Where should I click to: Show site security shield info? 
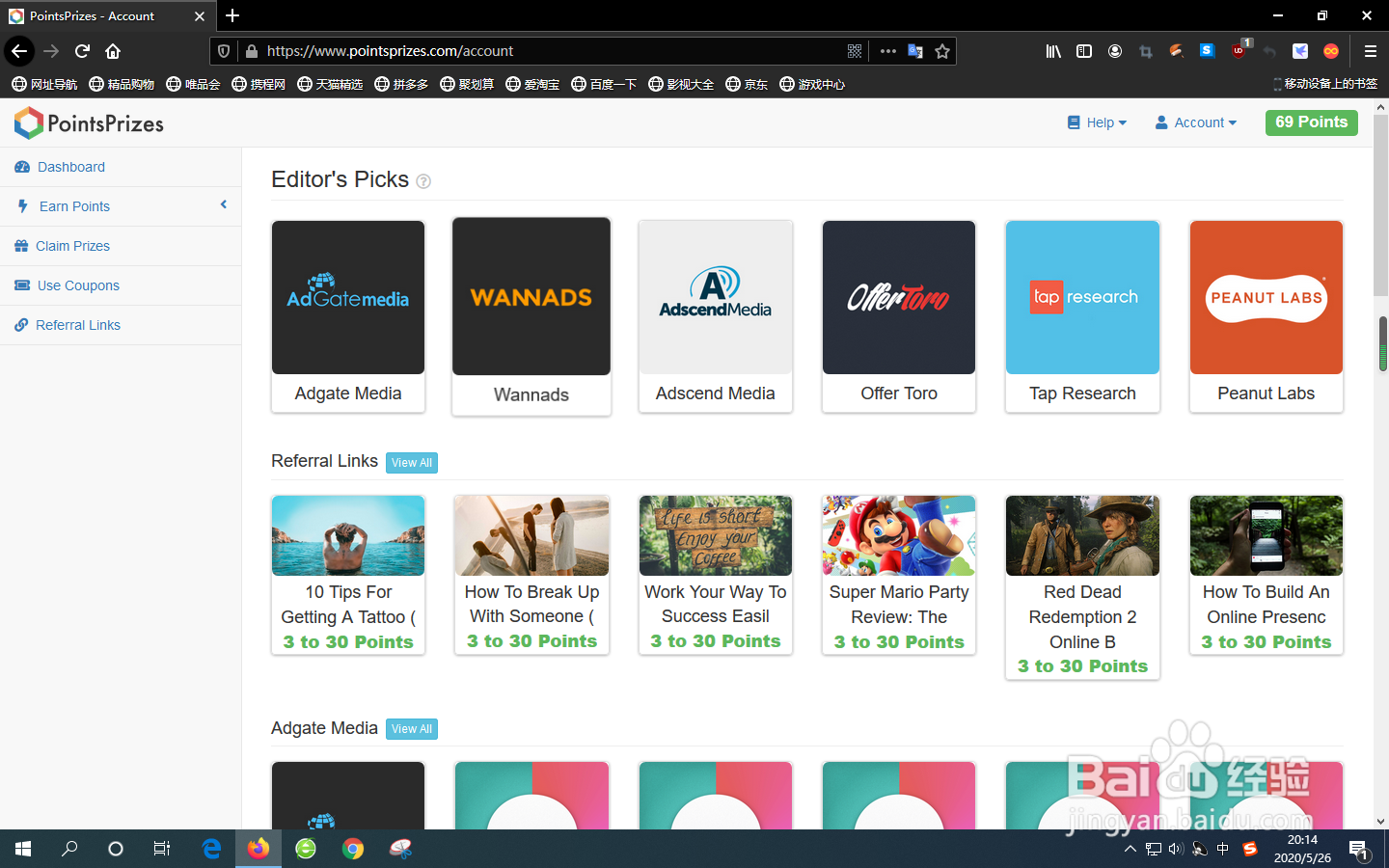click(x=224, y=51)
